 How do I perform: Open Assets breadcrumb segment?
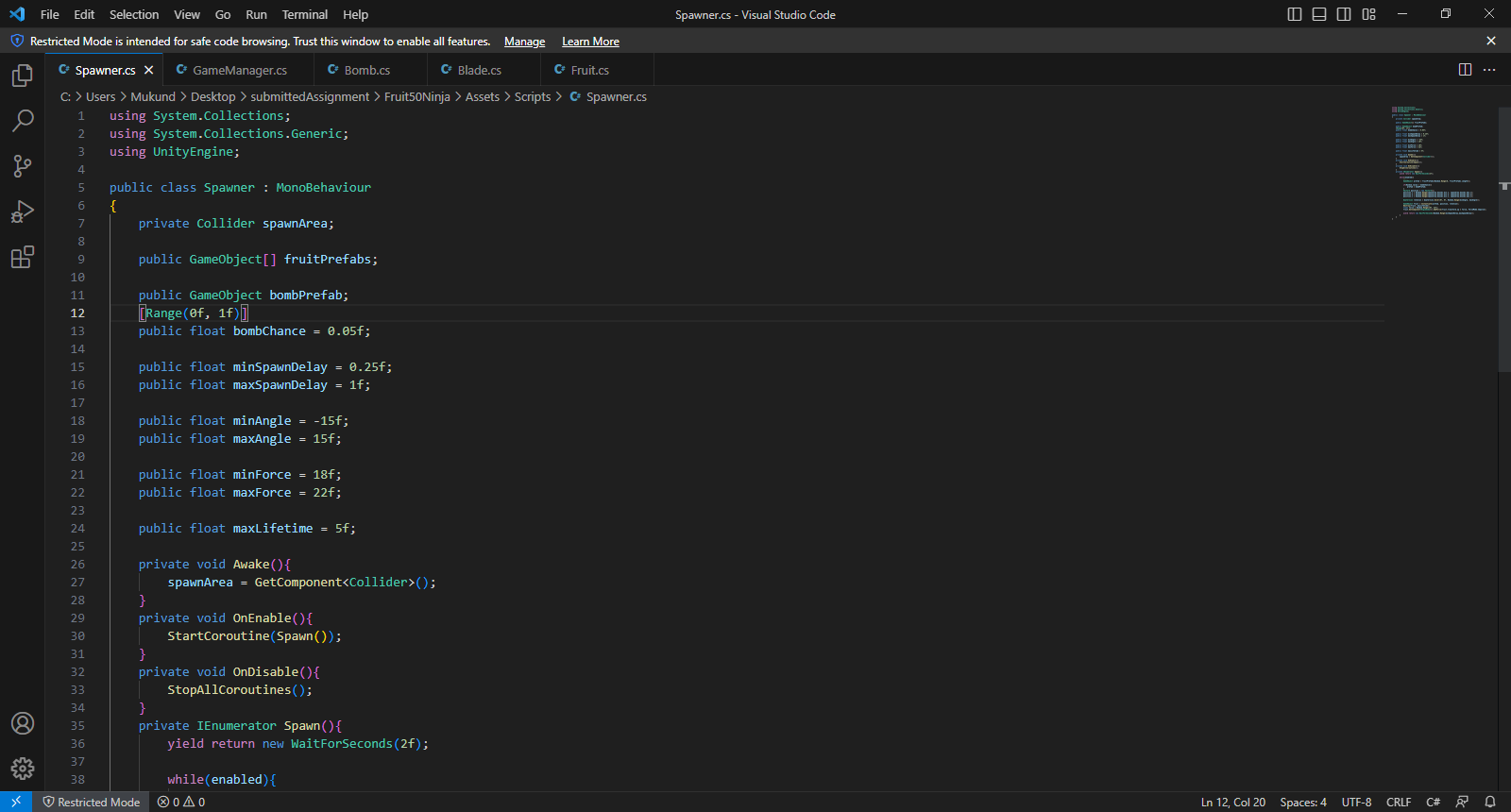coord(483,97)
